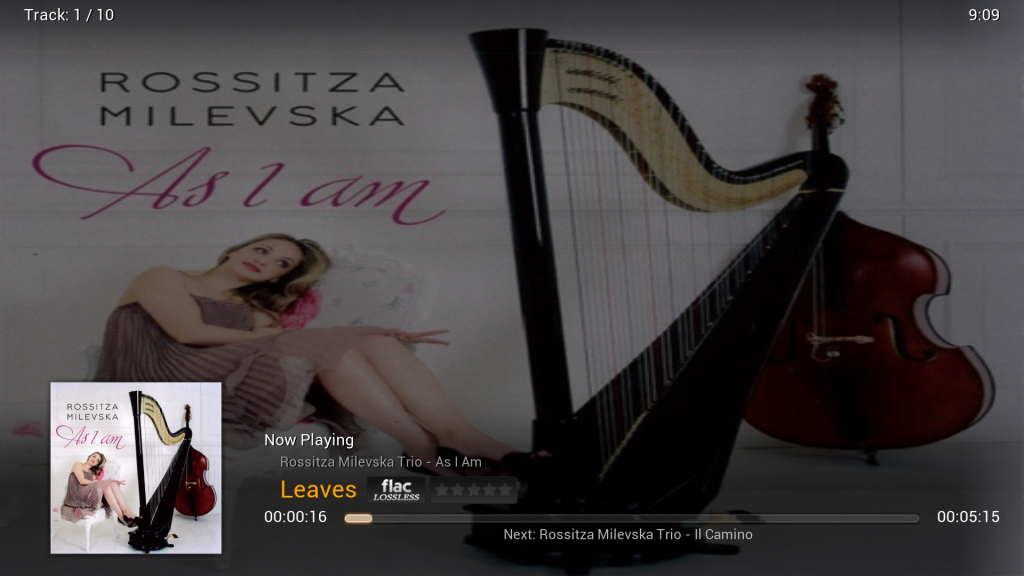1024x576 pixels.
Task: Rate the song one star
Action: (442, 490)
